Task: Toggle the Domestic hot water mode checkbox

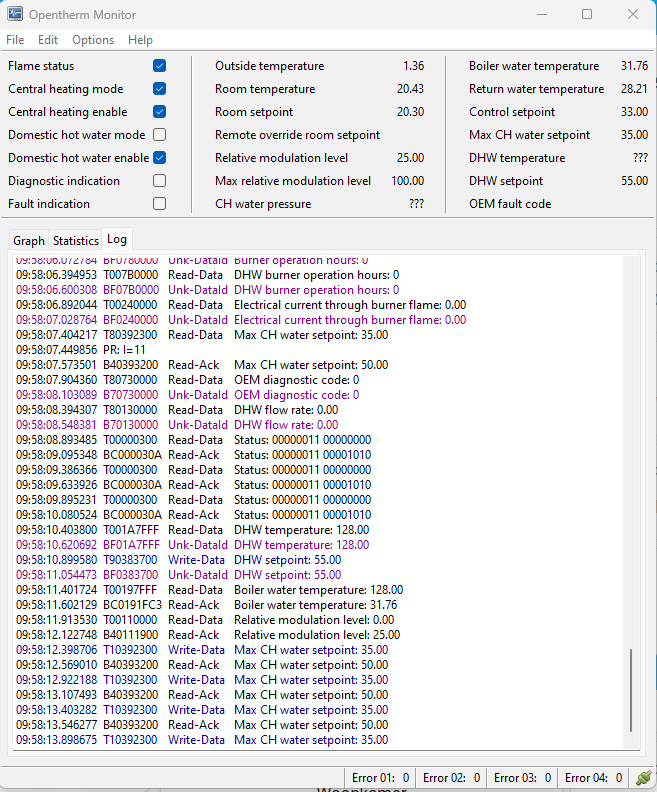Action: tap(159, 135)
